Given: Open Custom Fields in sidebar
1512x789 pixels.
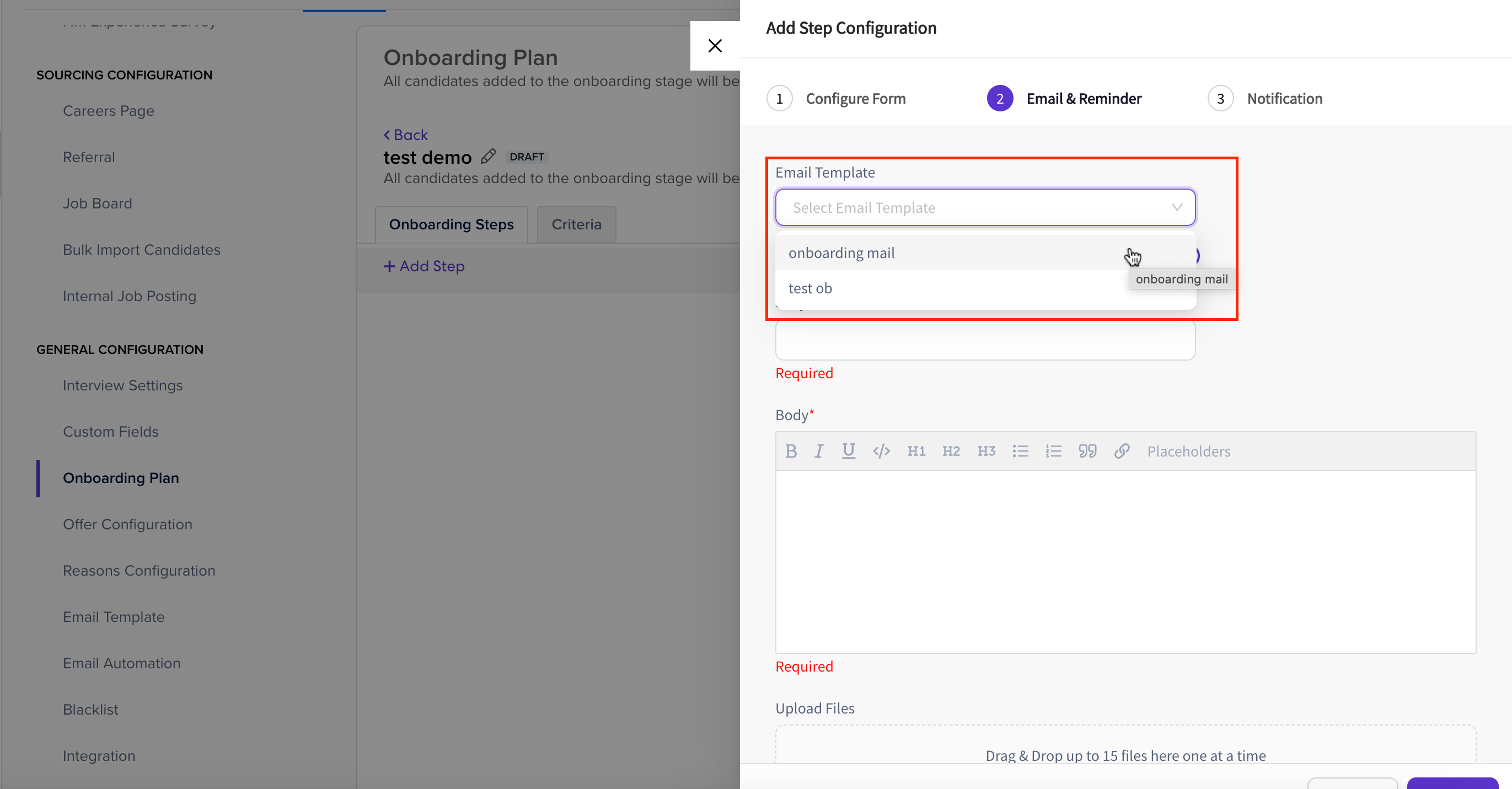Looking at the screenshot, I should pyautogui.click(x=110, y=432).
